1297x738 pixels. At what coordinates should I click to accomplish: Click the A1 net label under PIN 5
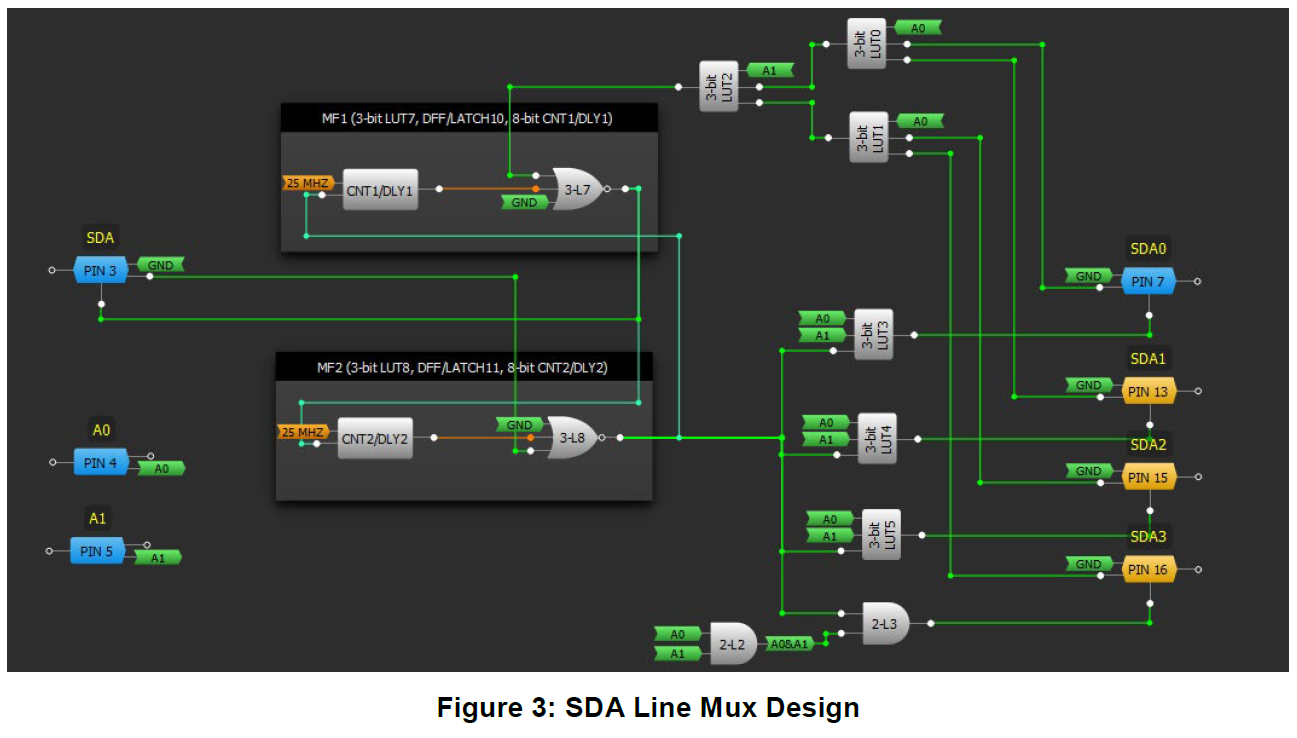coord(158,558)
